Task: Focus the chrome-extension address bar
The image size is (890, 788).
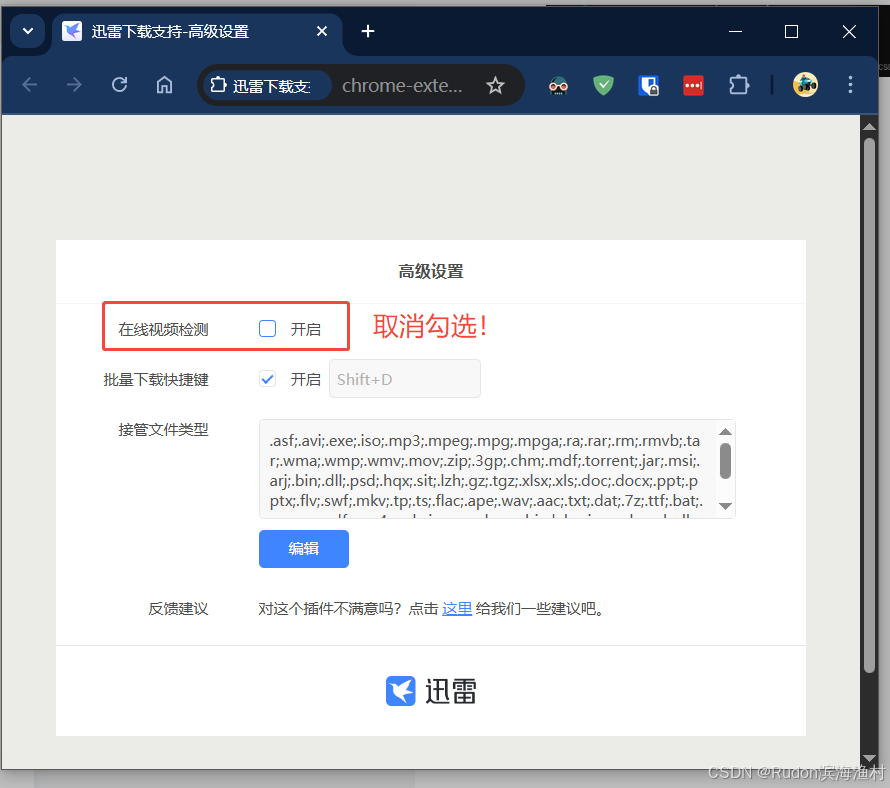Action: pos(402,86)
